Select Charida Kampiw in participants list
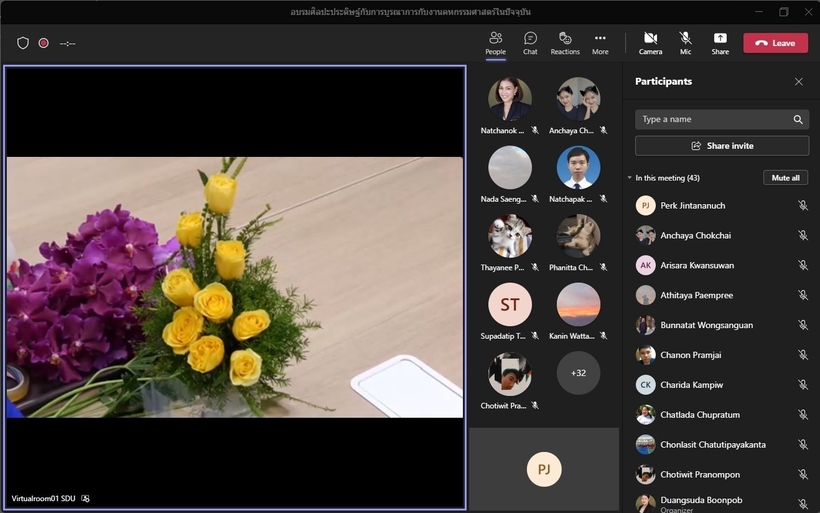Image resolution: width=820 pixels, height=513 pixels. click(722, 385)
